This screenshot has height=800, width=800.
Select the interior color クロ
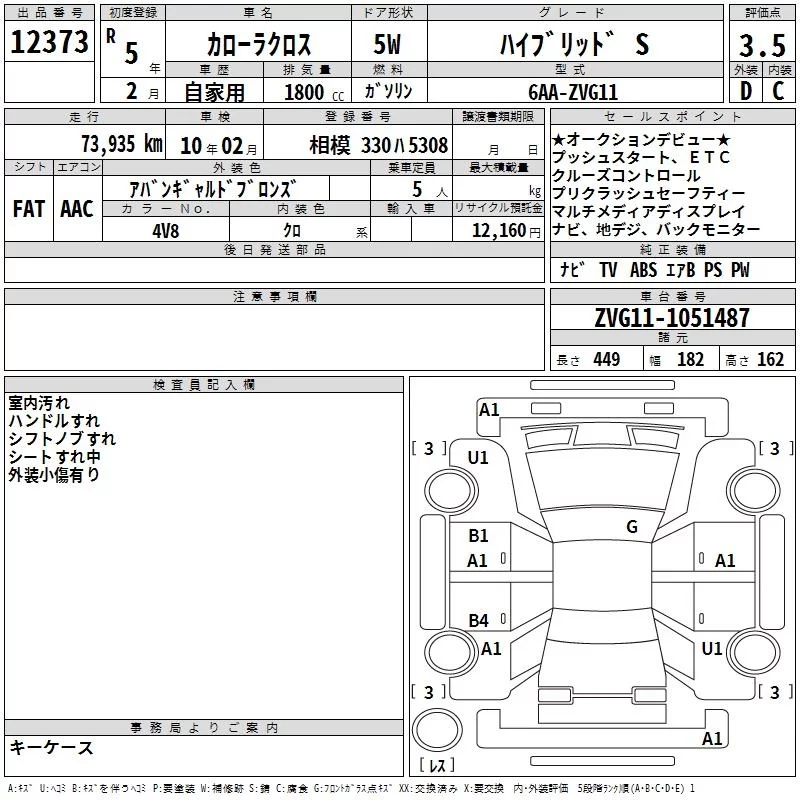(x=292, y=231)
